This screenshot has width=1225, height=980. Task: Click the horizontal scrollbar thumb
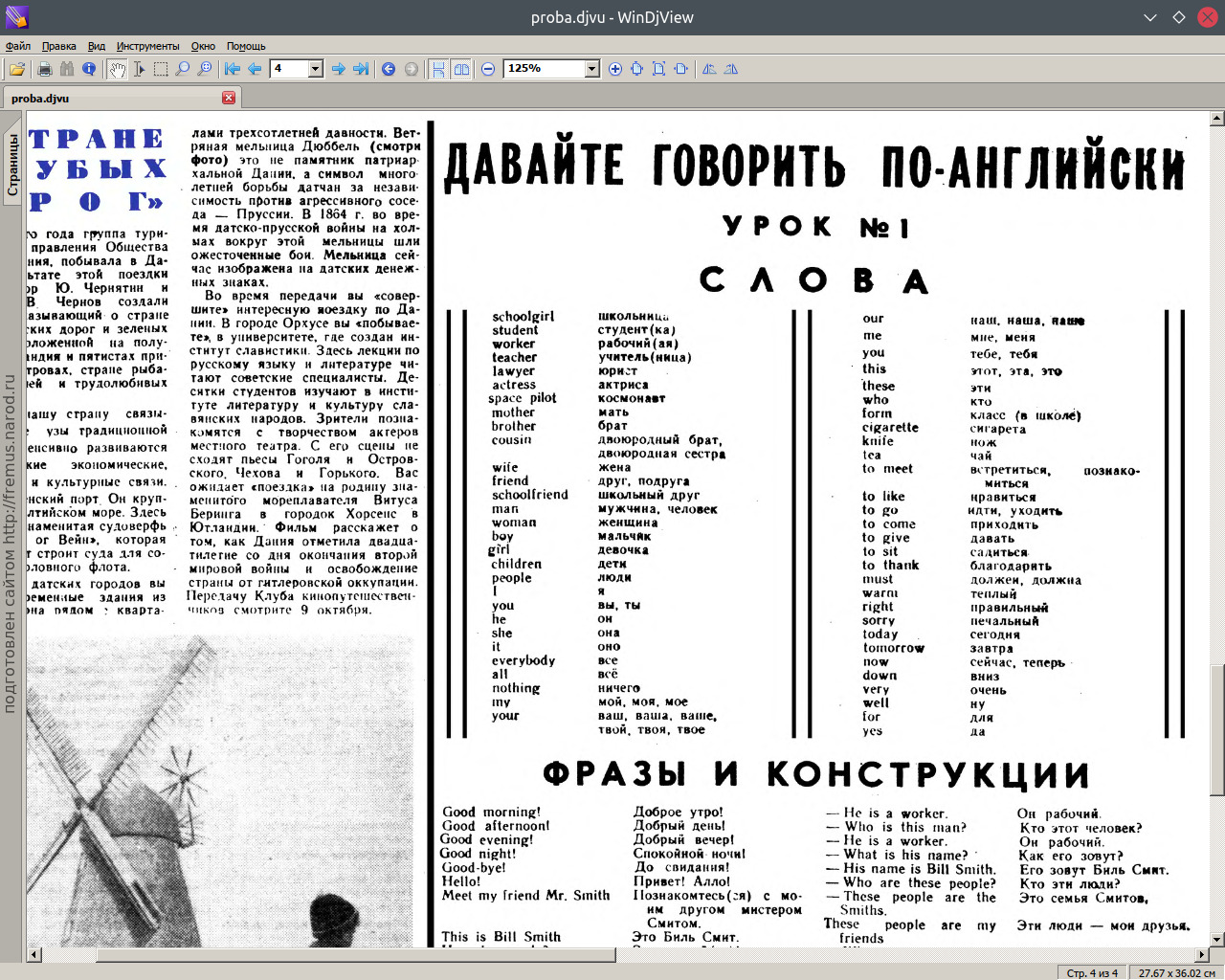[355, 955]
